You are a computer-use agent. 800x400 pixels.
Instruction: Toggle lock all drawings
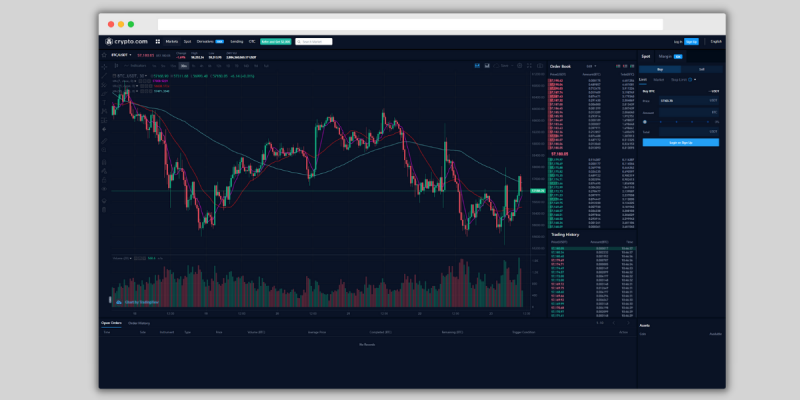click(104, 180)
